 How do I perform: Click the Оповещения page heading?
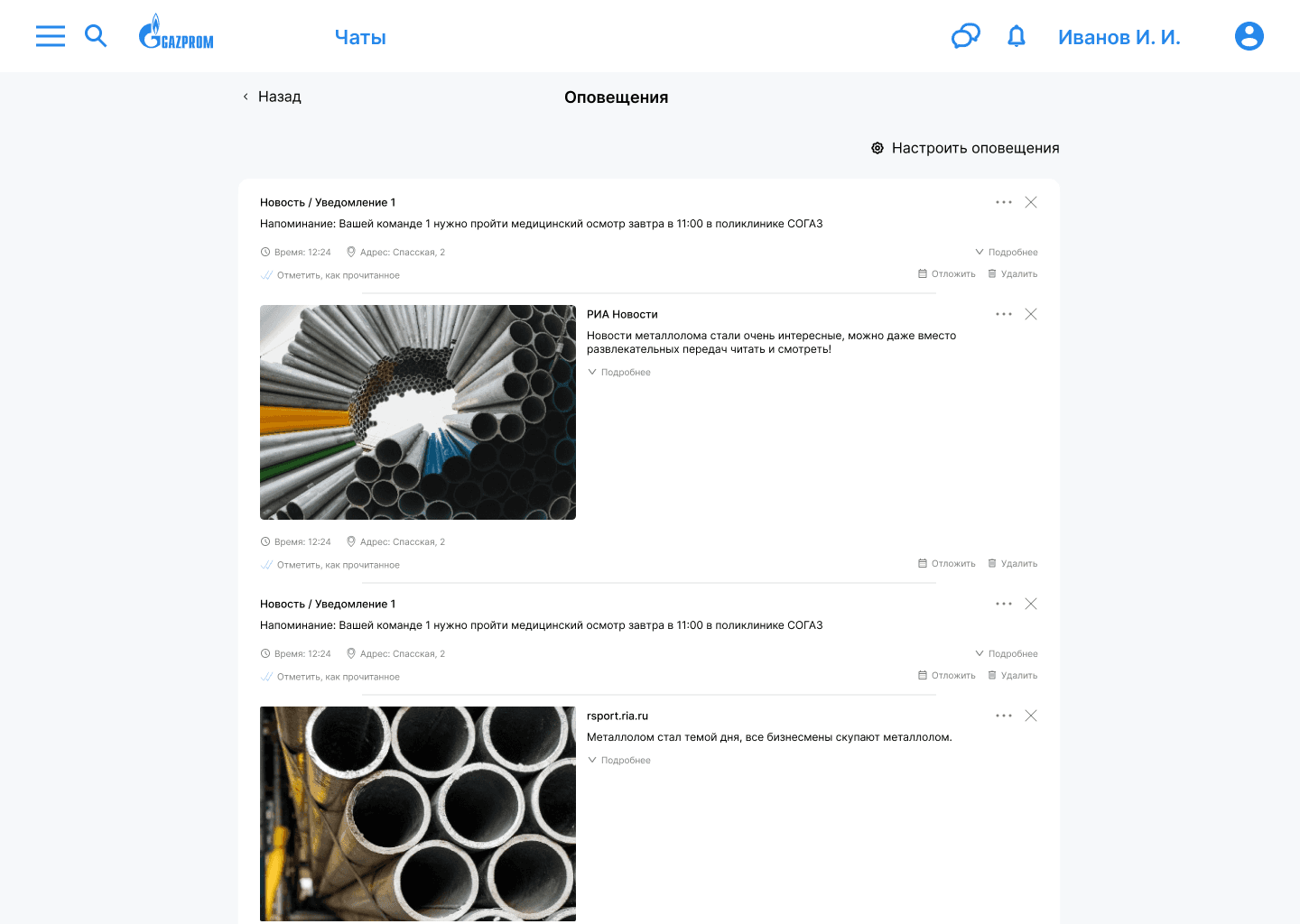617,97
